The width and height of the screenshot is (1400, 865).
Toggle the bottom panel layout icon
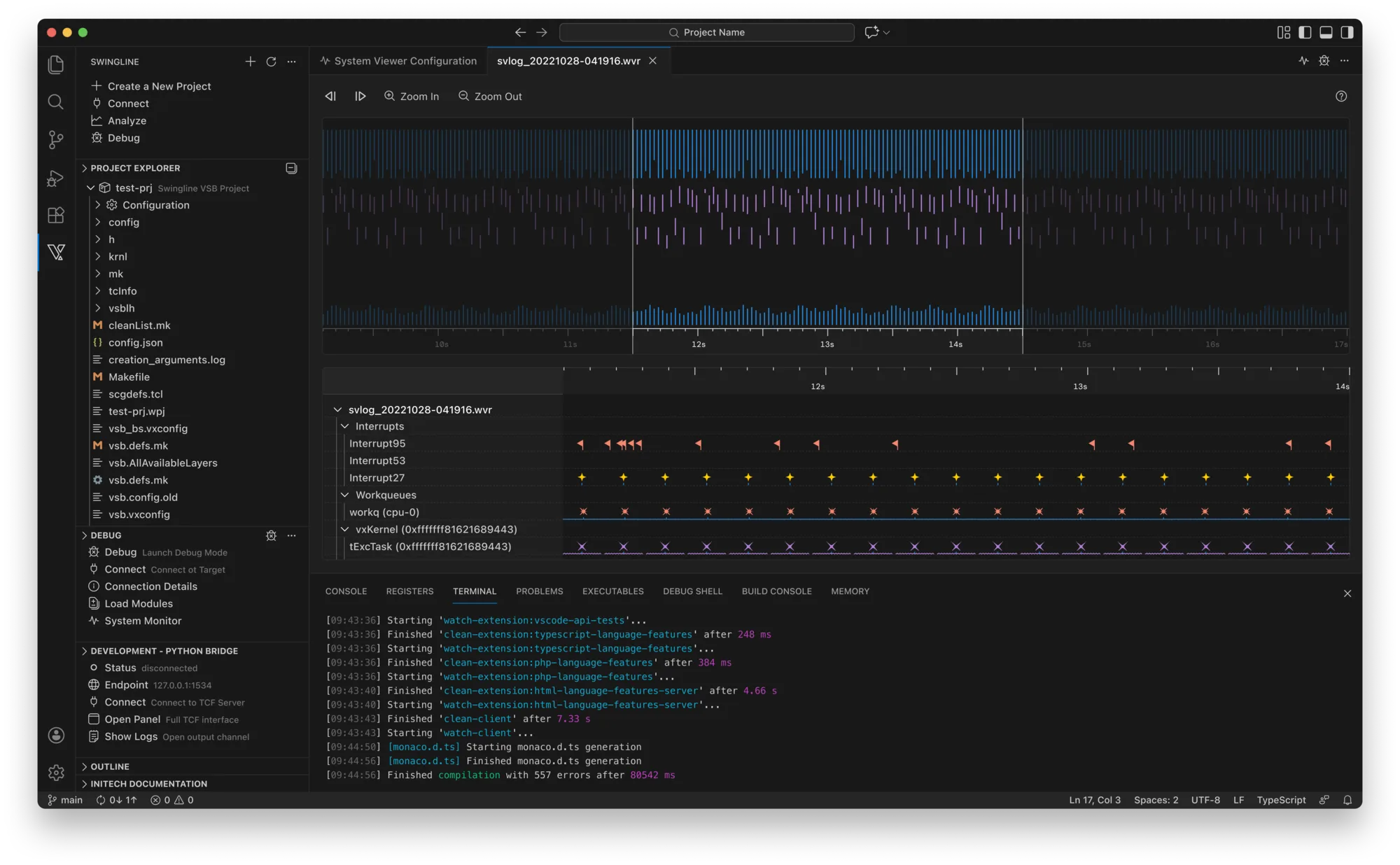1326,32
